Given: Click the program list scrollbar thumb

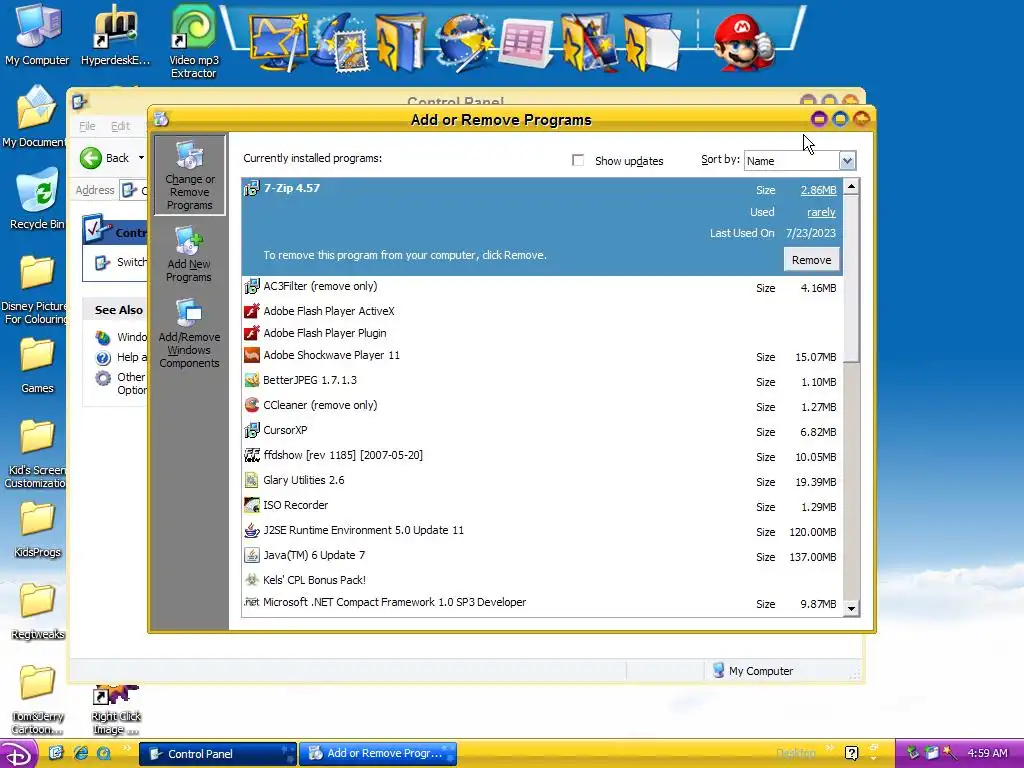Looking at the screenshot, I should point(851,278).
